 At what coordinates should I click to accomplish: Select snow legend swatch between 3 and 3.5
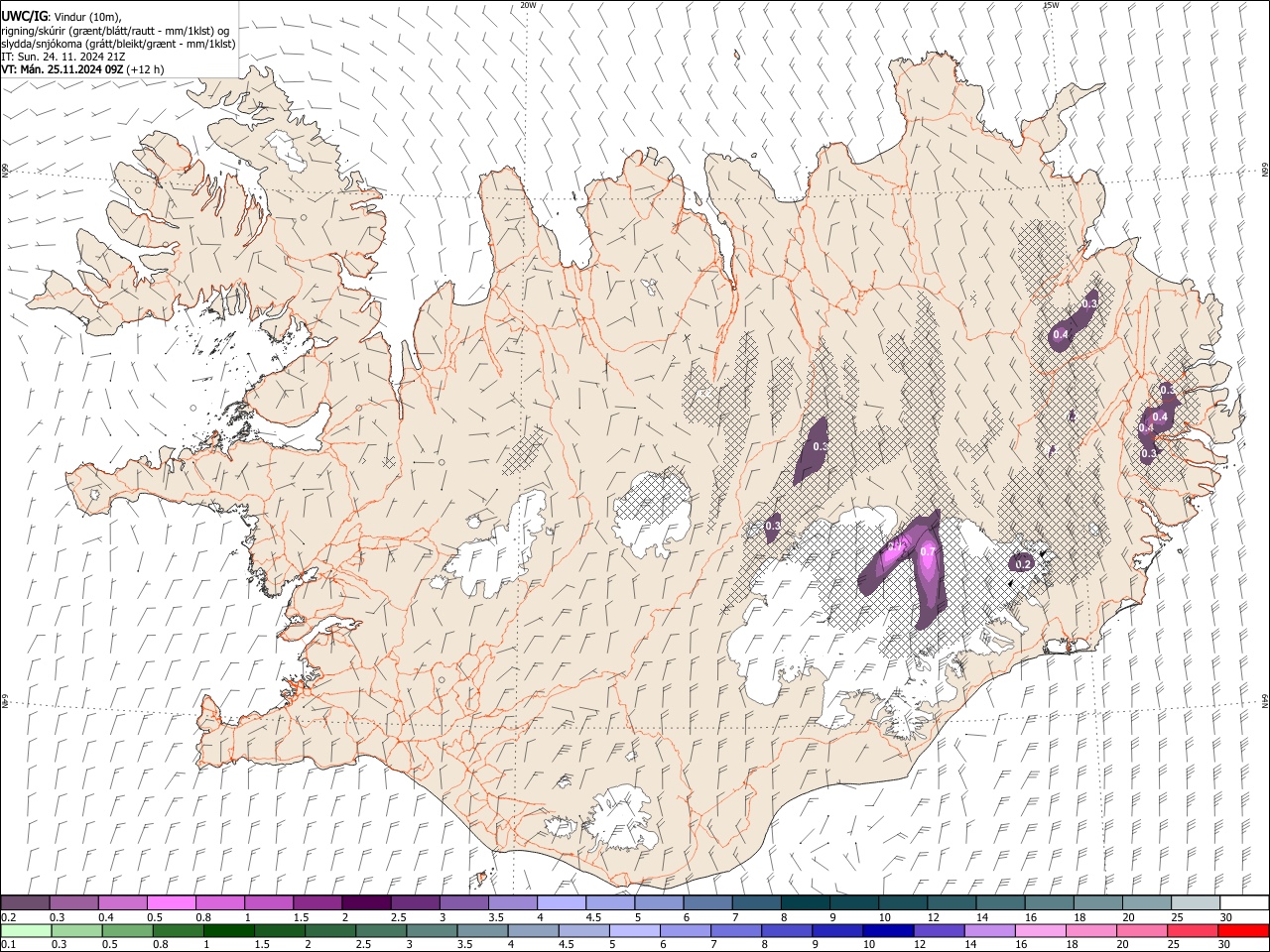464,902
